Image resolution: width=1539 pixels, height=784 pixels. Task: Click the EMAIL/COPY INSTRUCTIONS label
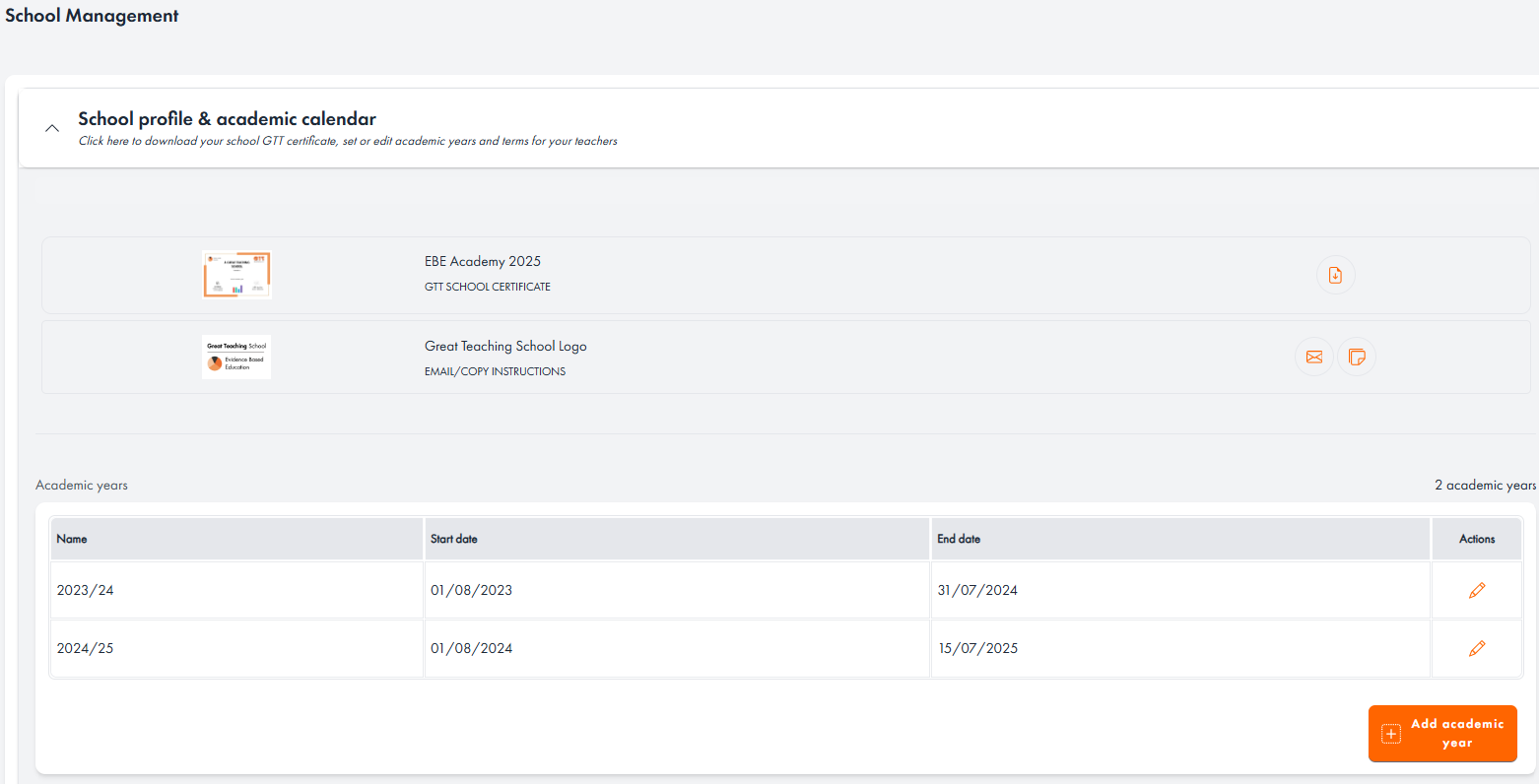(x=495, y=371)
